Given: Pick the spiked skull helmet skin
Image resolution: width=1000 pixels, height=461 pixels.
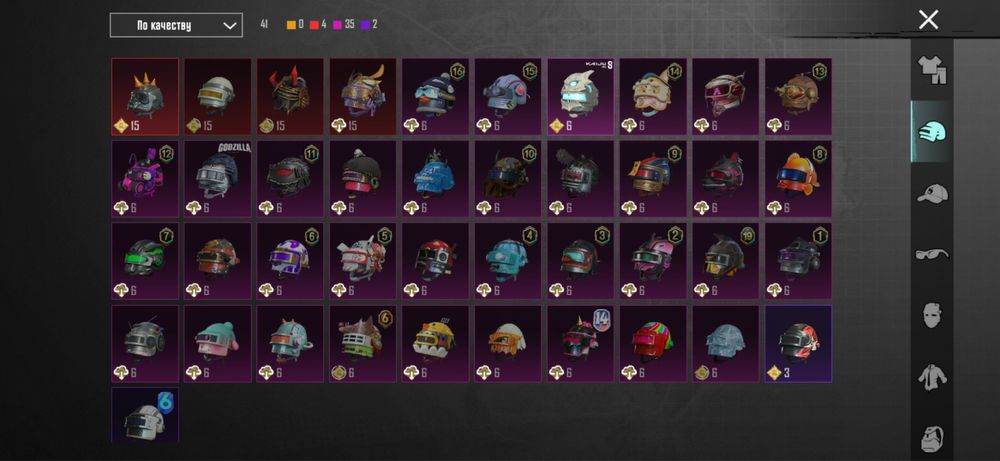Looking at the screenshot, I should [x=145, y=97].
